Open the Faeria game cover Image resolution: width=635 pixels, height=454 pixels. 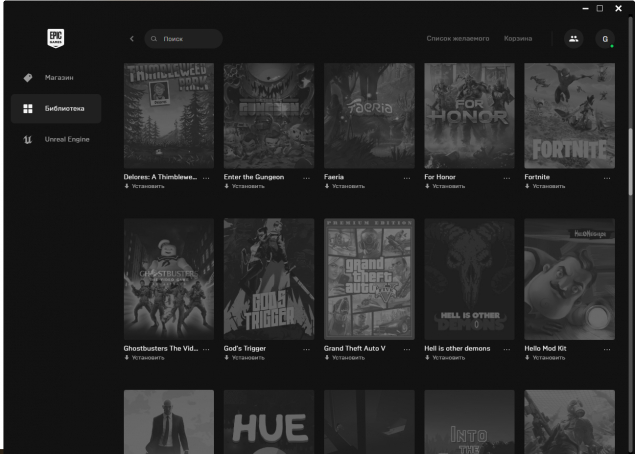369,115
